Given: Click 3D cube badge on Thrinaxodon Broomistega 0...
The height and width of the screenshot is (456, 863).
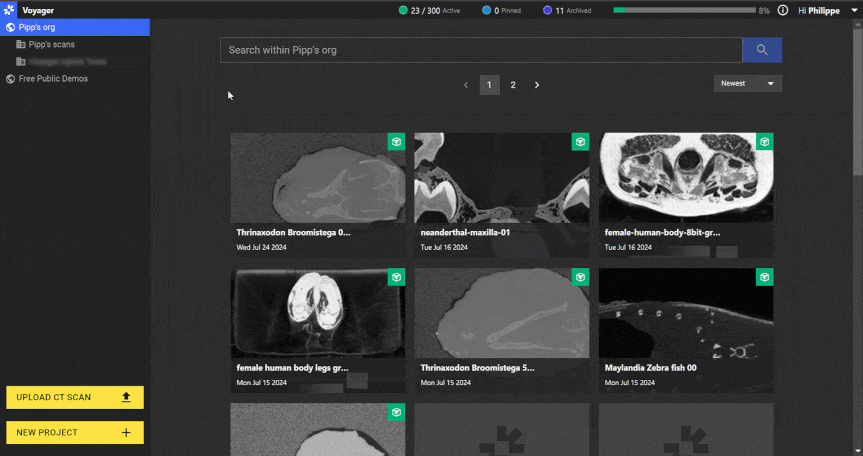Looking at the screenshot, I should click(396, 142).
